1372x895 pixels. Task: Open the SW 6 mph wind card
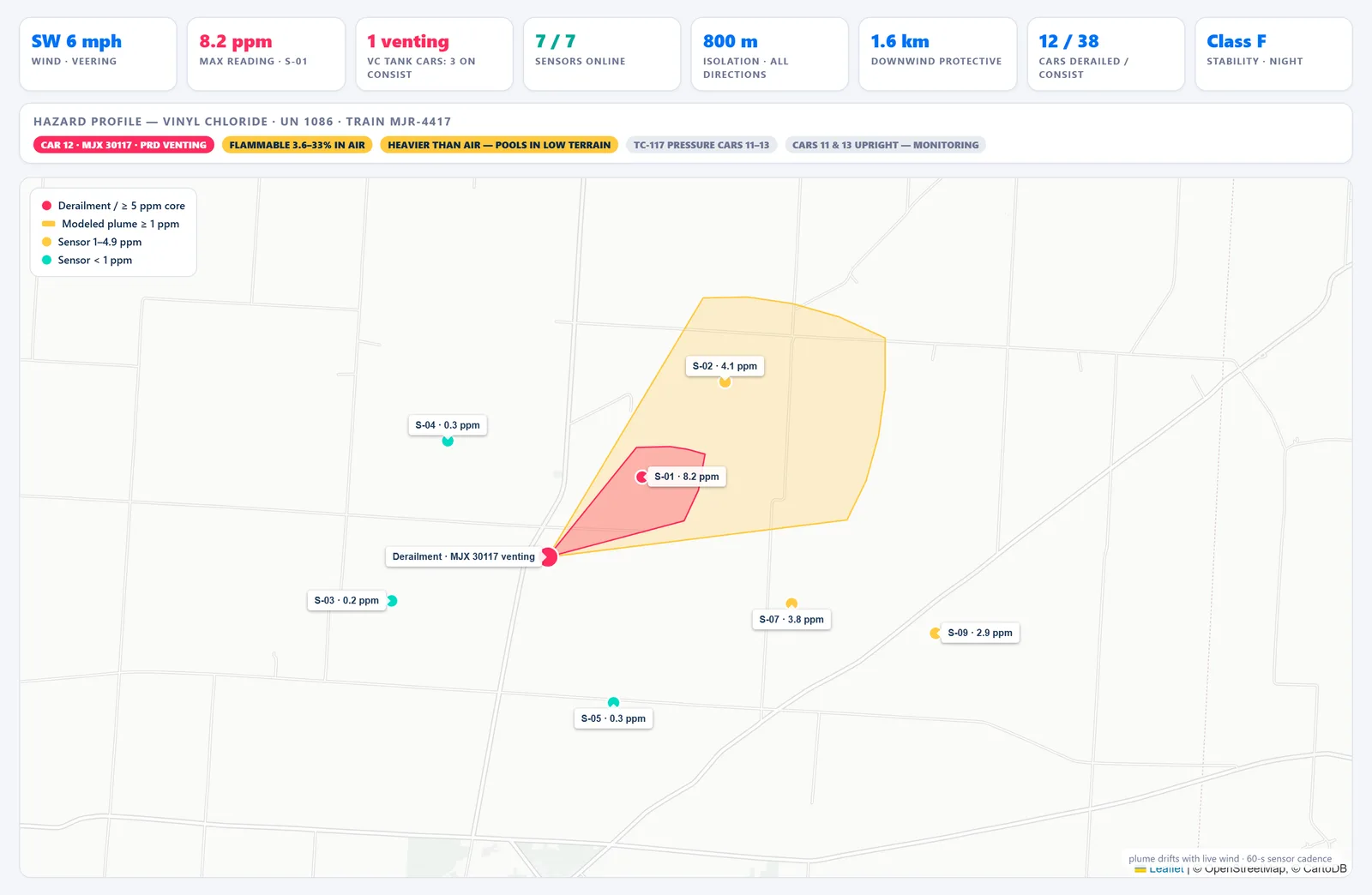point(98,54)
